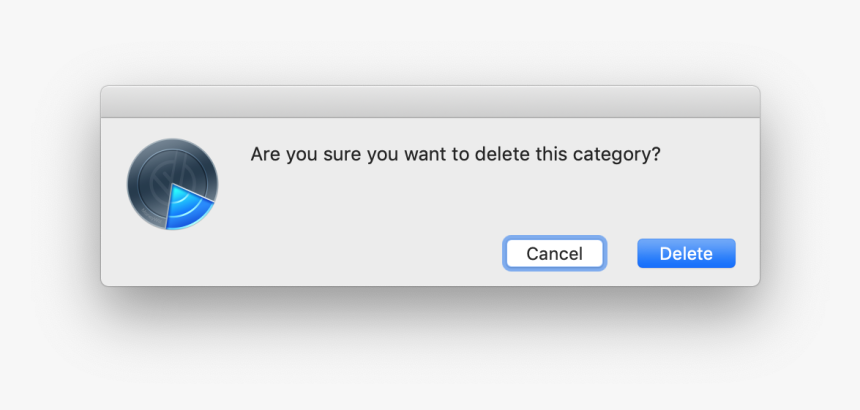Choose Delete to remove this category
Viewport: 860px width, 410px height.
[686, 253]
